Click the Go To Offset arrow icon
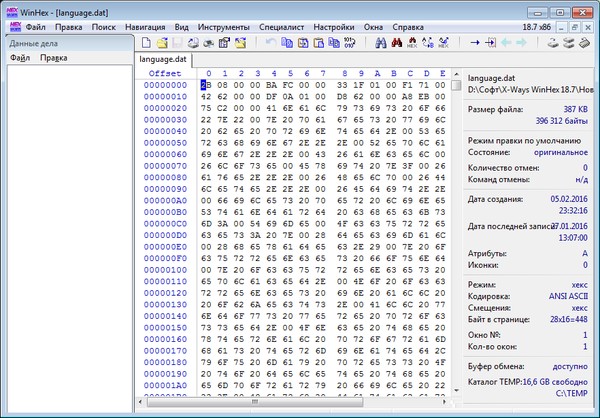 tap(475, 43)
